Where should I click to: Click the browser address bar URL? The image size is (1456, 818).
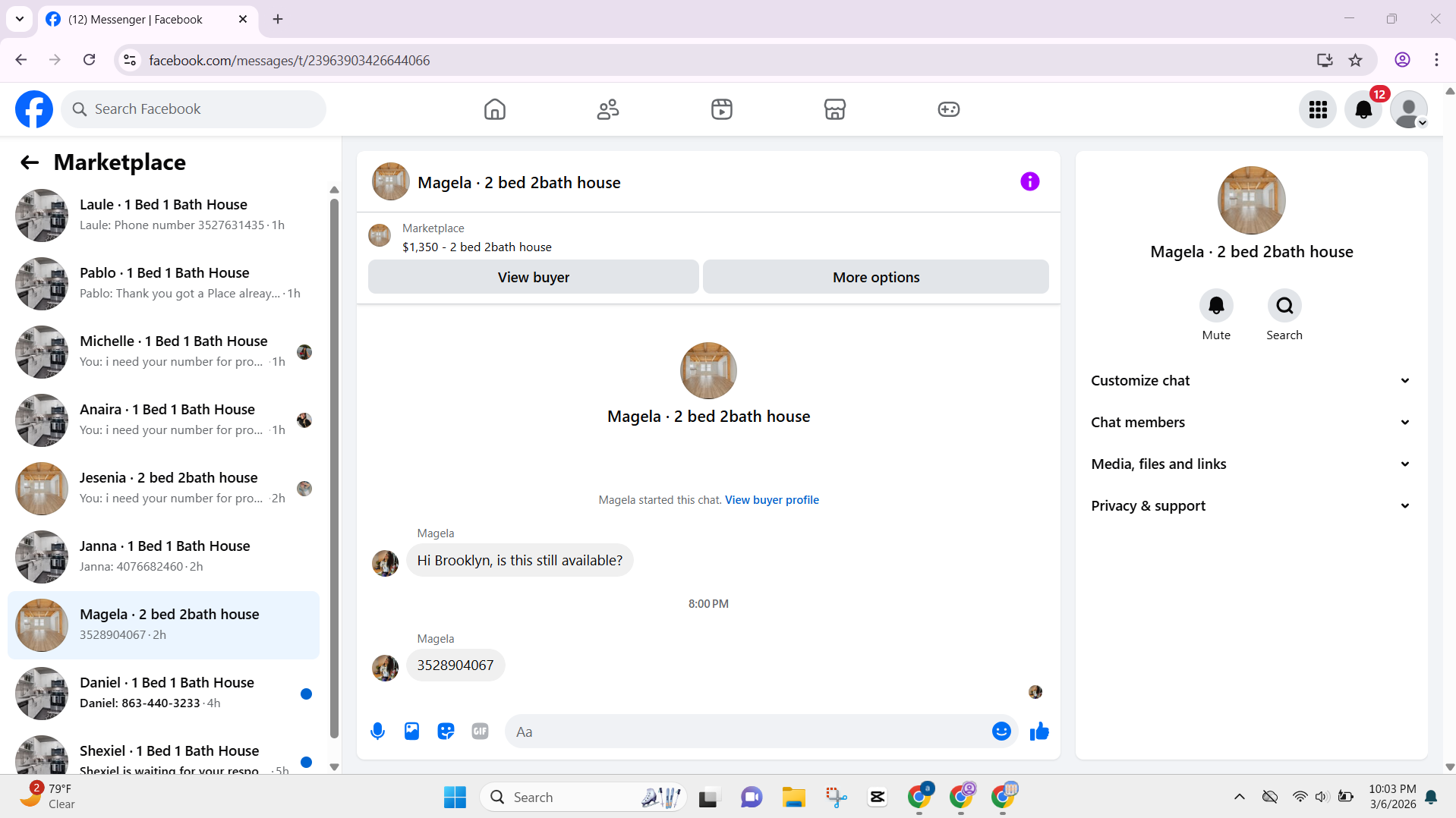(289, 60)
